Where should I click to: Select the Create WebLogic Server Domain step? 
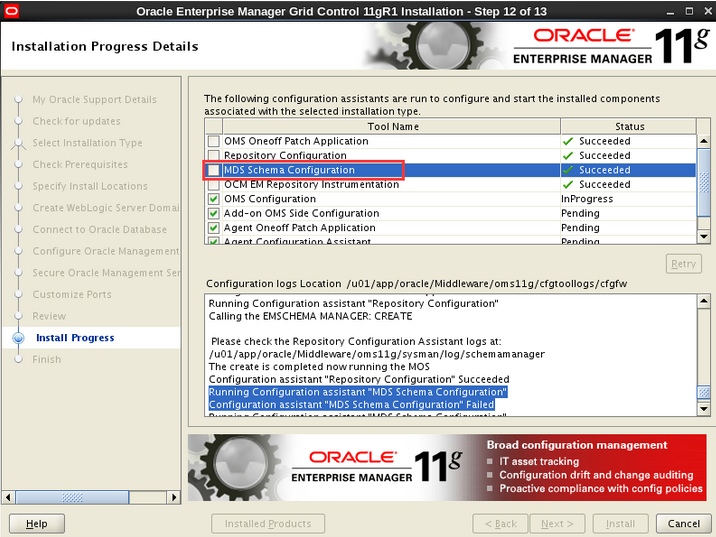coord(105,208)
